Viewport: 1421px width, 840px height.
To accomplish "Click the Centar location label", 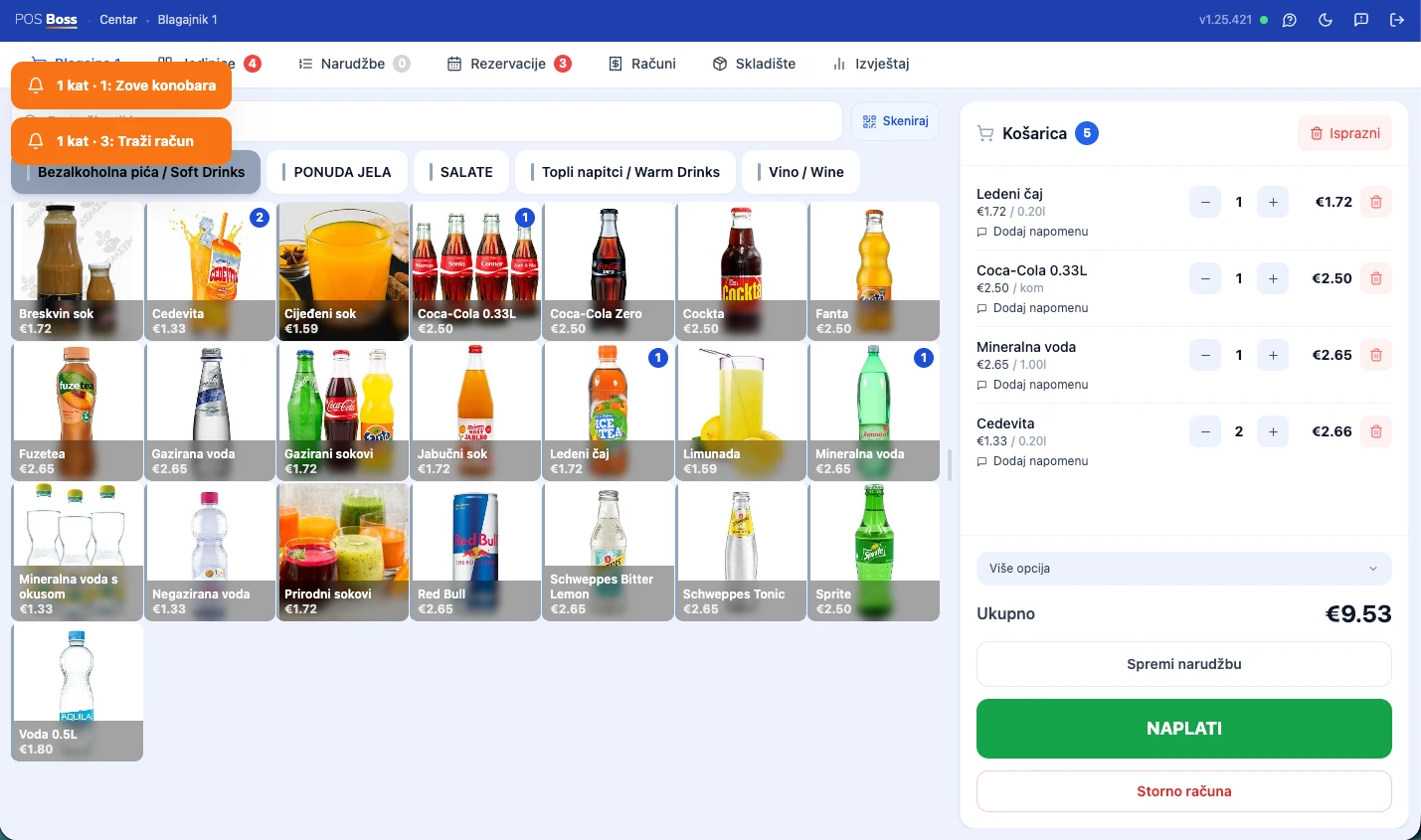I will 118,20.
